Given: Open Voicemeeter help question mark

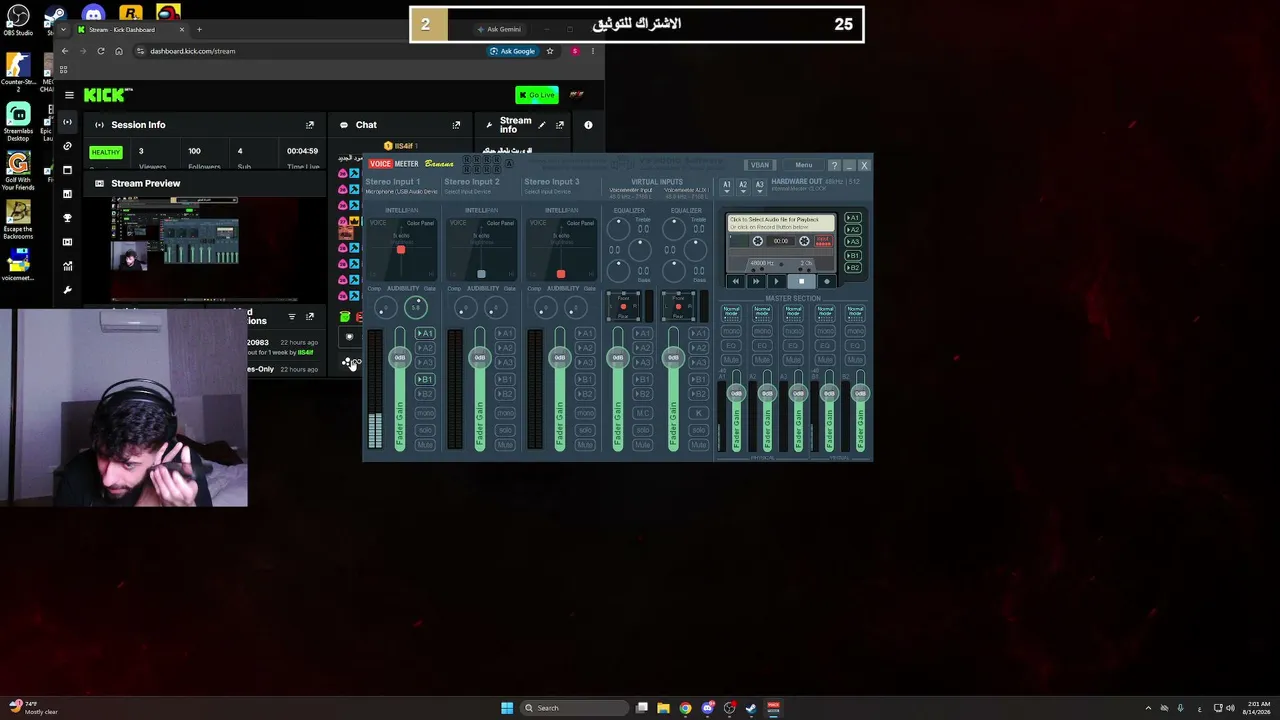Looking at the screenshot, I should pyautogui.click(x=834, y=165).
